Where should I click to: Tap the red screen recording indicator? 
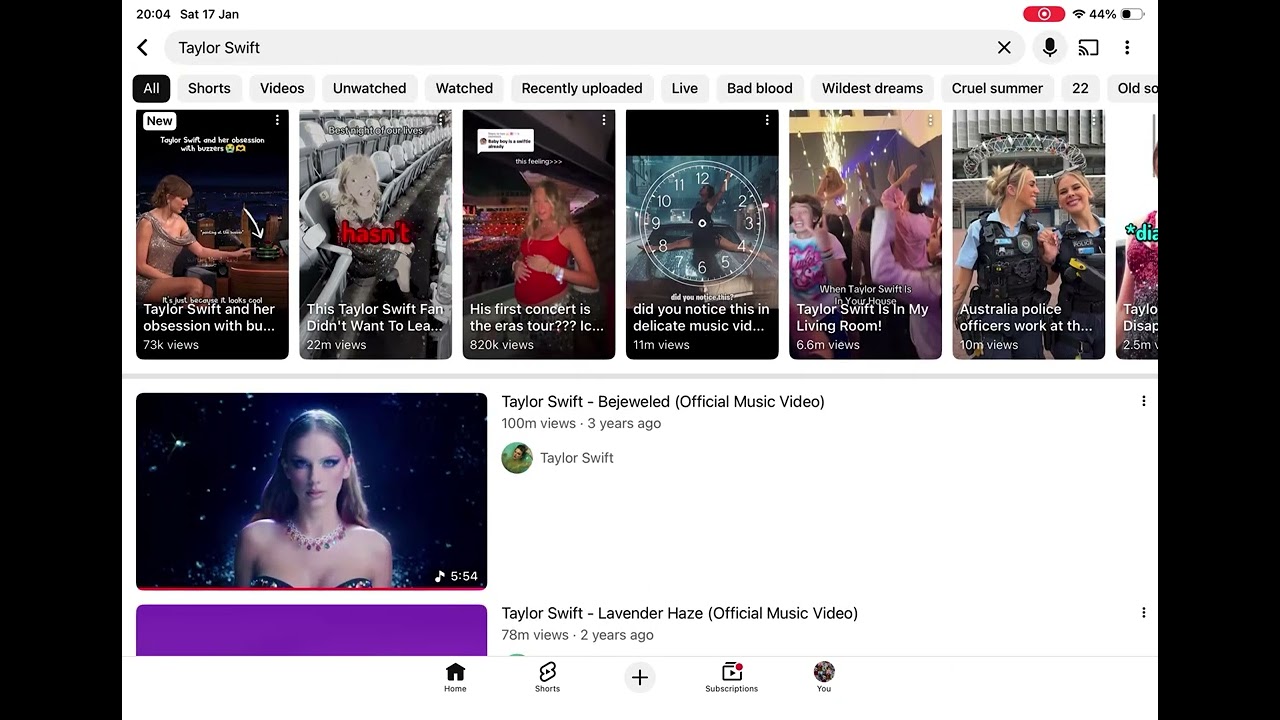(1044, 14)
